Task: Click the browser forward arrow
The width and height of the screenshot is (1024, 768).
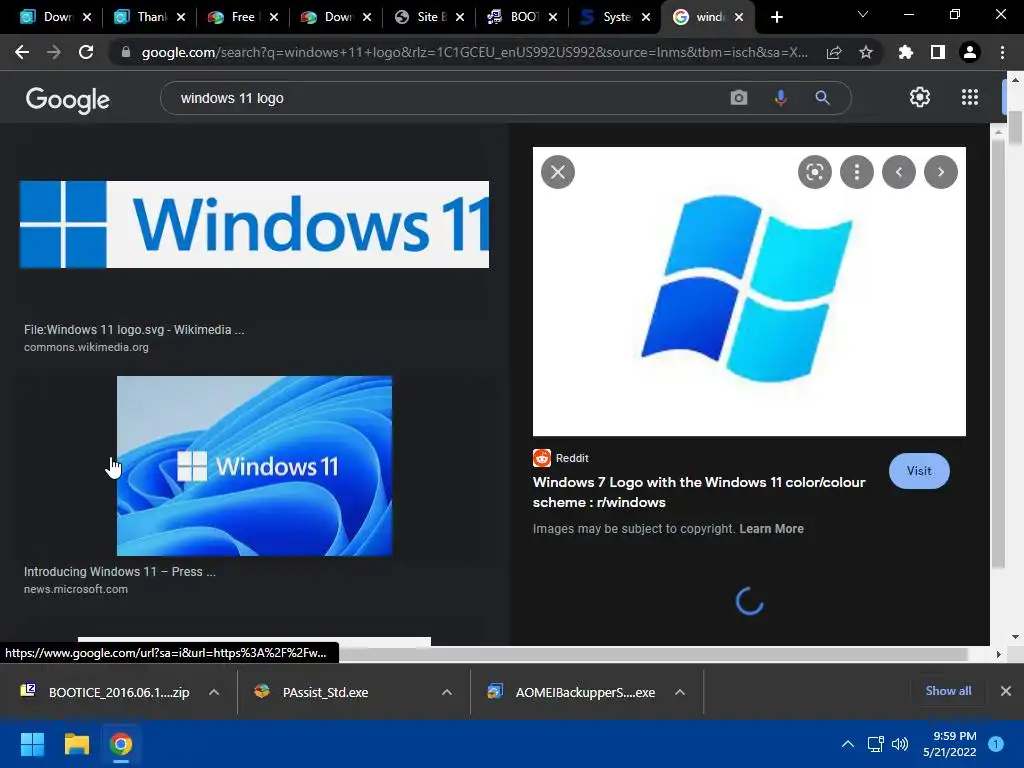Action: pos(54,52)
